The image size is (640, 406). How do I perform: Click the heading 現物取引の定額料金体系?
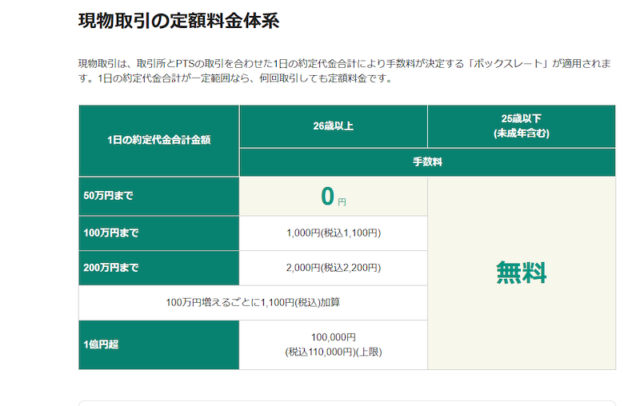[x=180, y=19]
